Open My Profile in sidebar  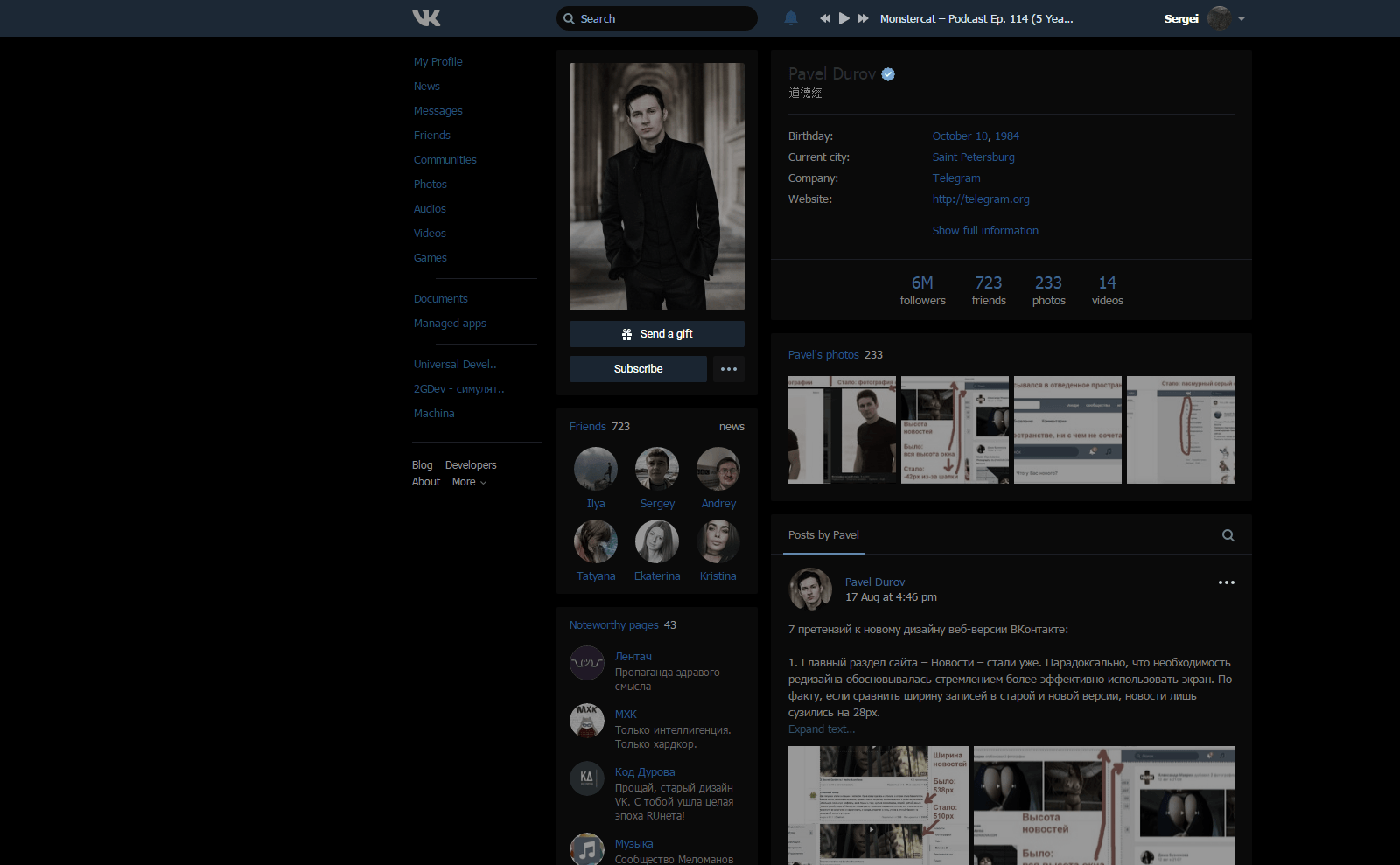438,62
